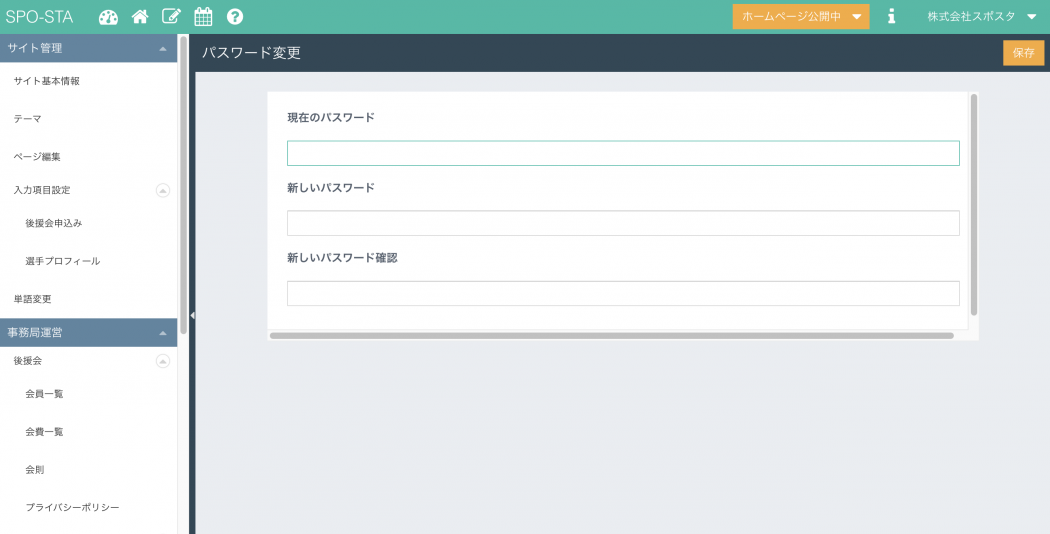Click the info icon in header
The width and height of the screenshot is (1050, 534).
(x=891, y=17)
